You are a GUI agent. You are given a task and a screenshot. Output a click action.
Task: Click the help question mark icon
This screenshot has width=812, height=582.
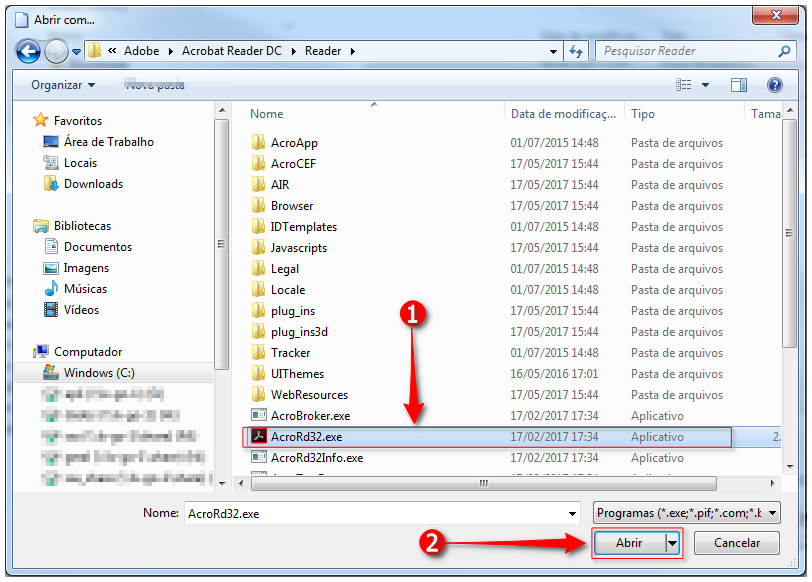(x=775, y=84)
